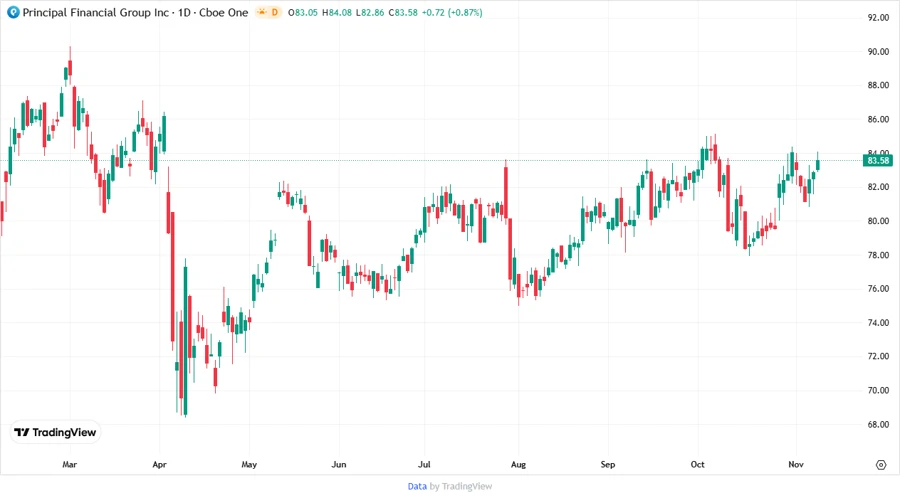The width and height of the screenshot is (900, 498).
Task: Click the Apr label on the time axis
Action: click(160, 464)
